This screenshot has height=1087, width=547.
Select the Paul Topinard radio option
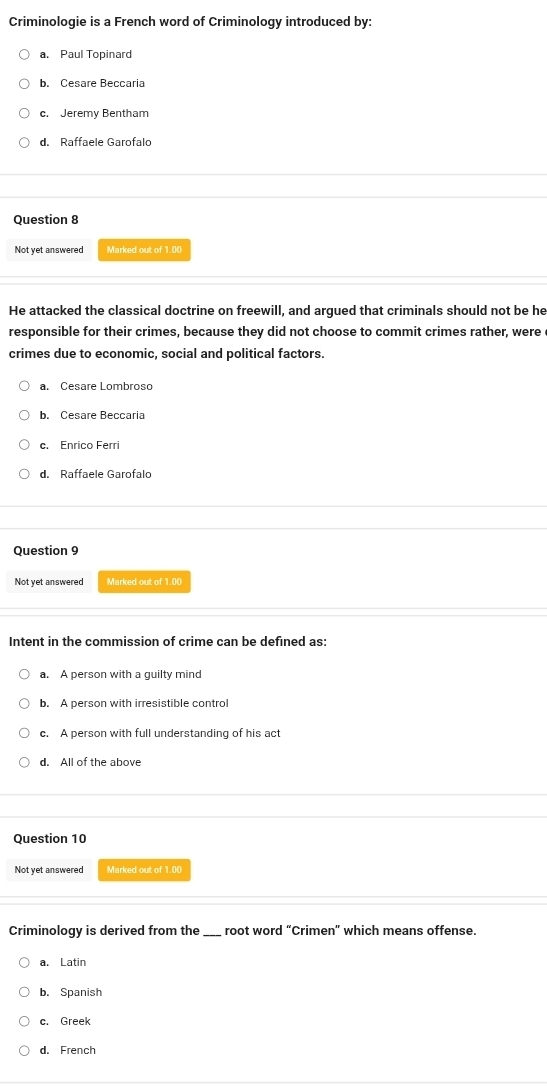coord(24,54)
